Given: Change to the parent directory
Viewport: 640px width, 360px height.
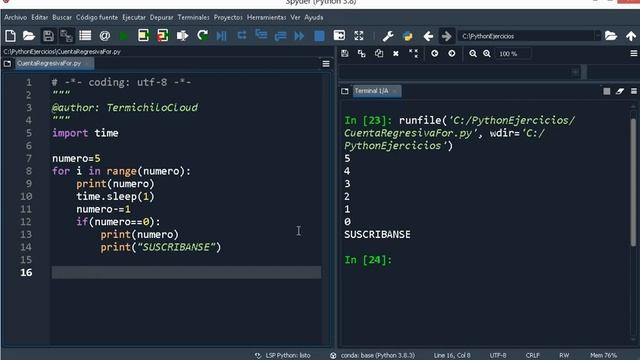Looking at the screenshot, I should coord(631,36).
